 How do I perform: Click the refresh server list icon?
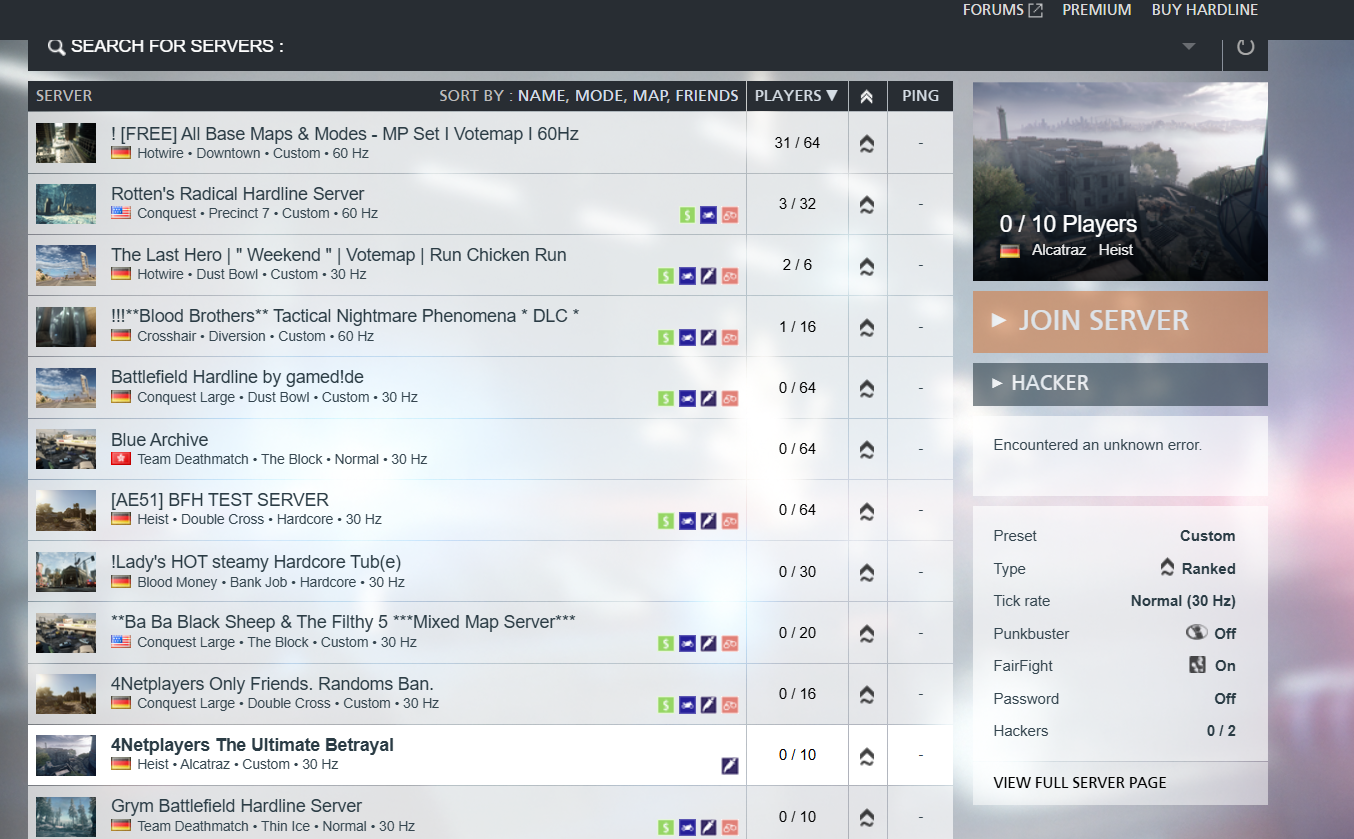1245,46
